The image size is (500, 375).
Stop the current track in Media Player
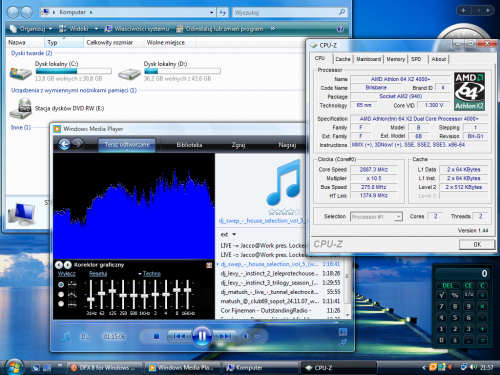click(x=156, y=336)
